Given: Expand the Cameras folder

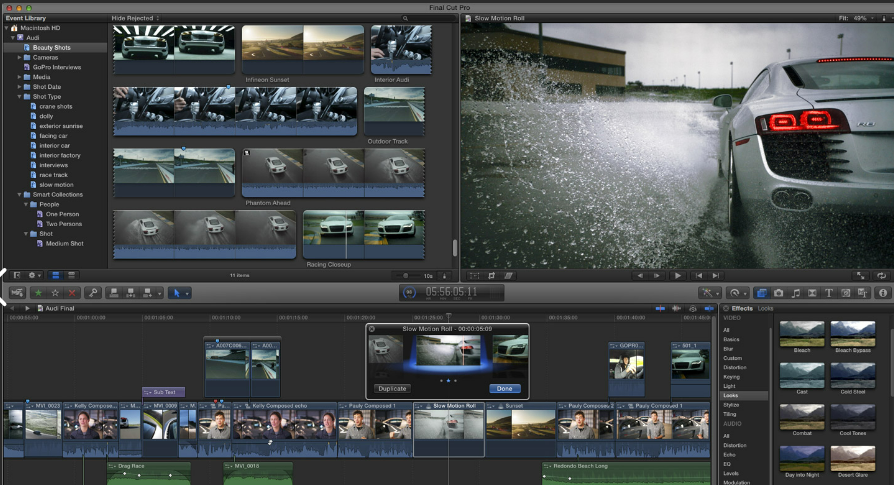Looking at the screenshot, I should (x=19, y=58).
